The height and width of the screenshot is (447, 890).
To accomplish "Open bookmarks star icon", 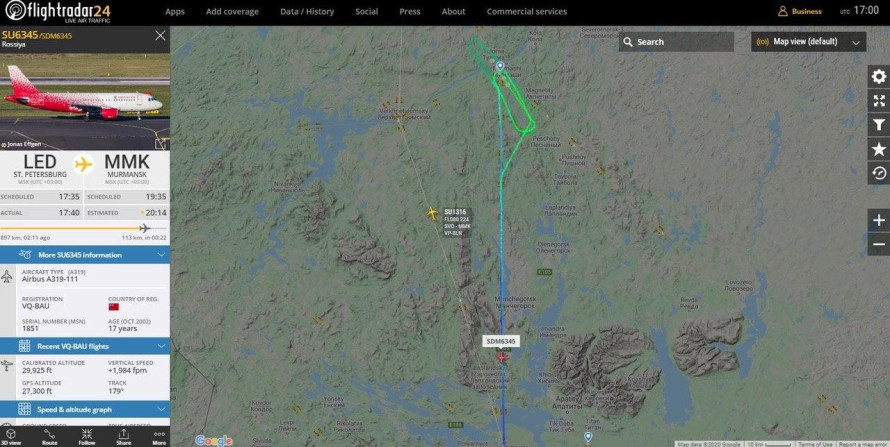I will click(x=879, y=149).
